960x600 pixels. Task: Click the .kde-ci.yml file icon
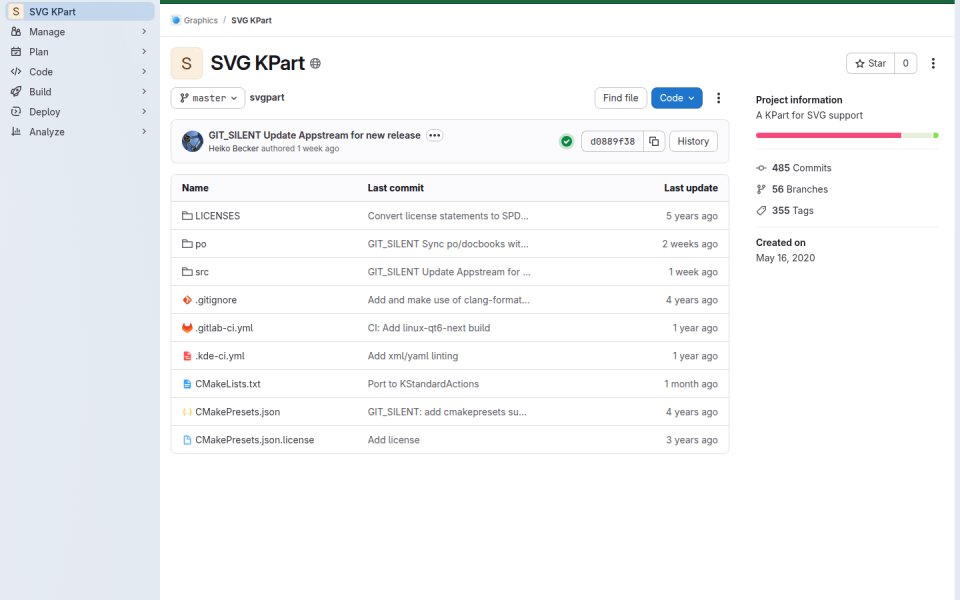pos(187,356)
